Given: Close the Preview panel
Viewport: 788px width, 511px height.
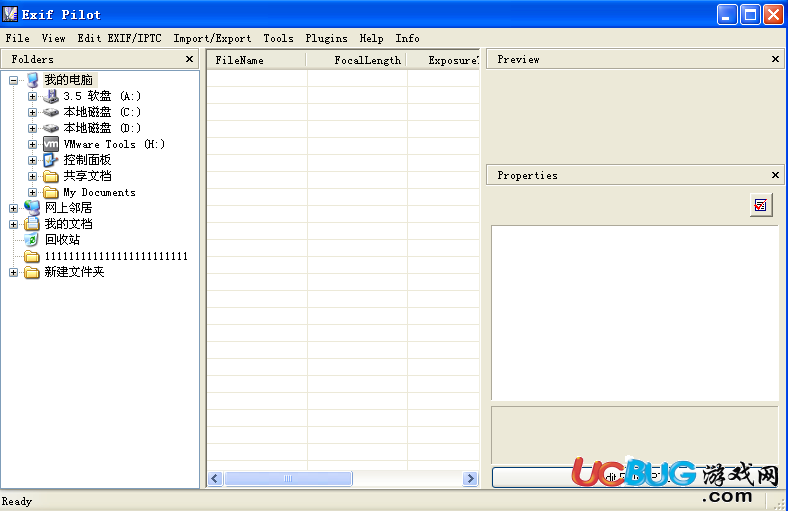Looking at the screenshot, I should point(775,59).
